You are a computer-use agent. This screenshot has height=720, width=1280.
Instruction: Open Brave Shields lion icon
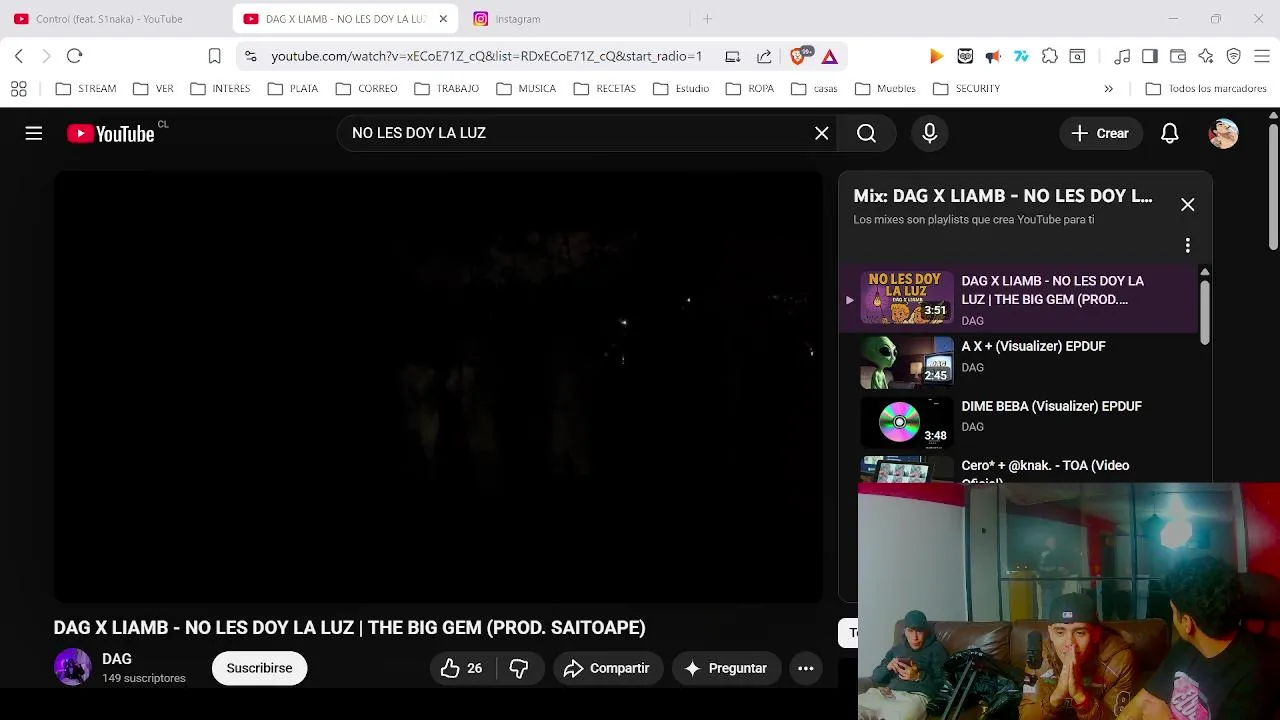(x=798, y=56)
